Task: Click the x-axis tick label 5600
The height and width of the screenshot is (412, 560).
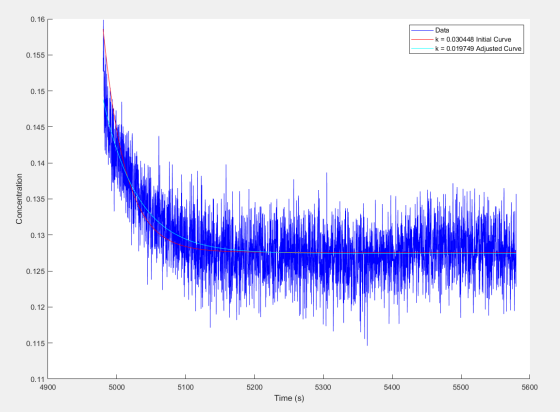Action: (x=529, y=387)
